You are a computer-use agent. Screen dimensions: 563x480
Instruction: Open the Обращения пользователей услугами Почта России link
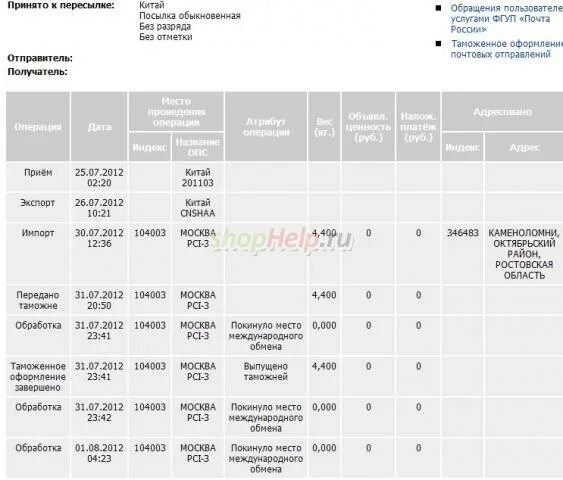click(x=506, y=18)
